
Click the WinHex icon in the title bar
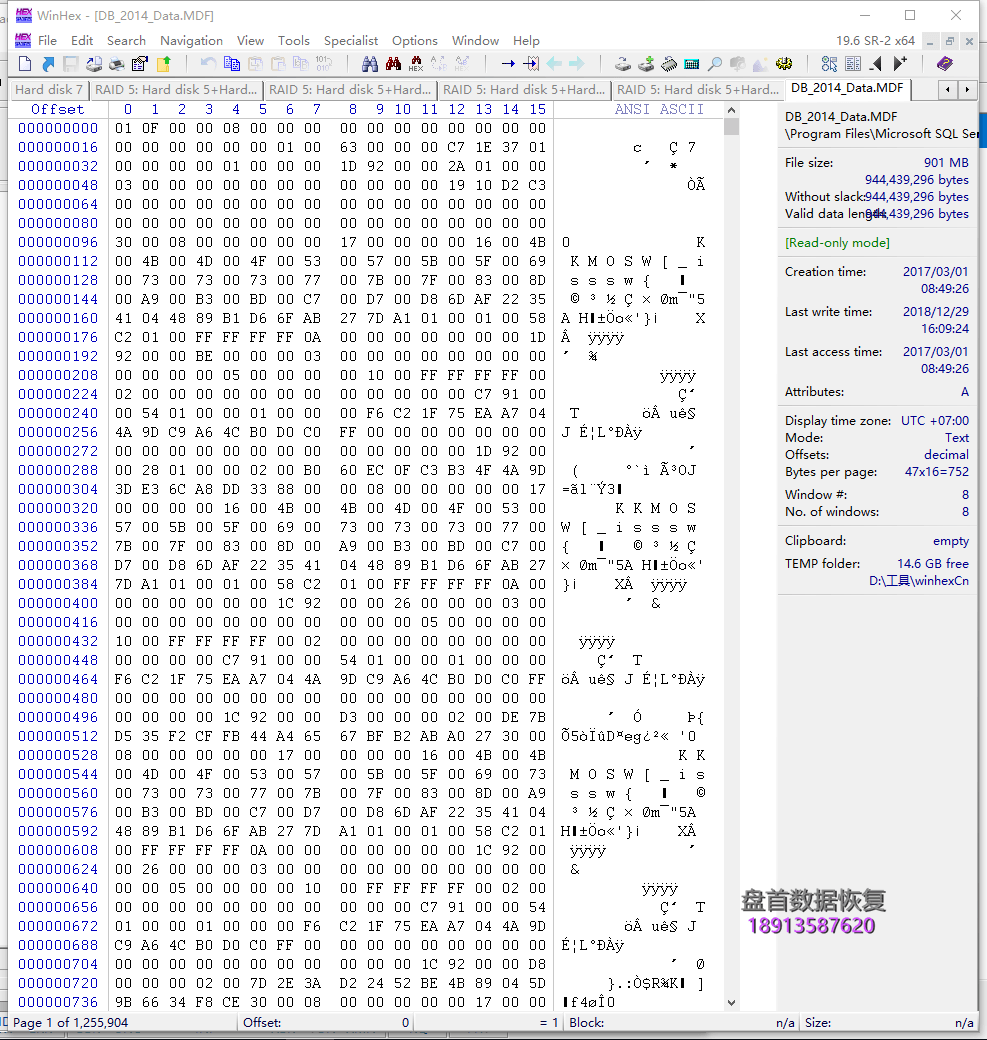point(23,15)
